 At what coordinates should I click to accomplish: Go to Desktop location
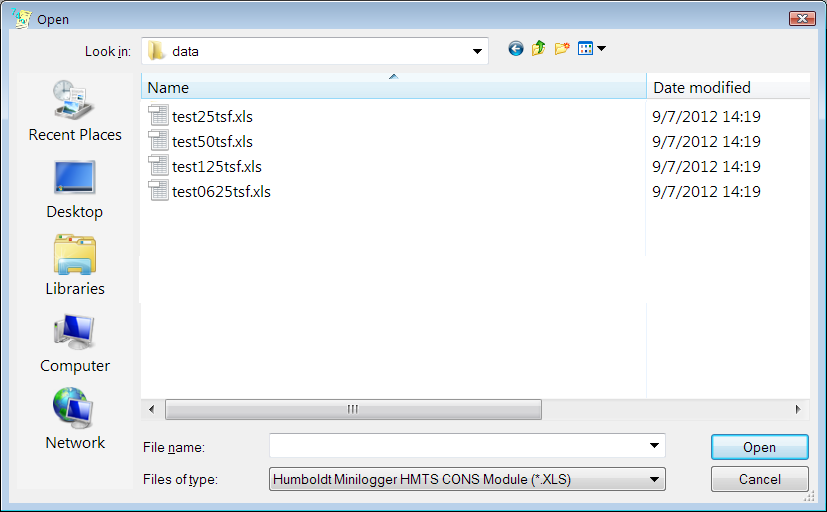pyautogui.click(x=75, y=188)
